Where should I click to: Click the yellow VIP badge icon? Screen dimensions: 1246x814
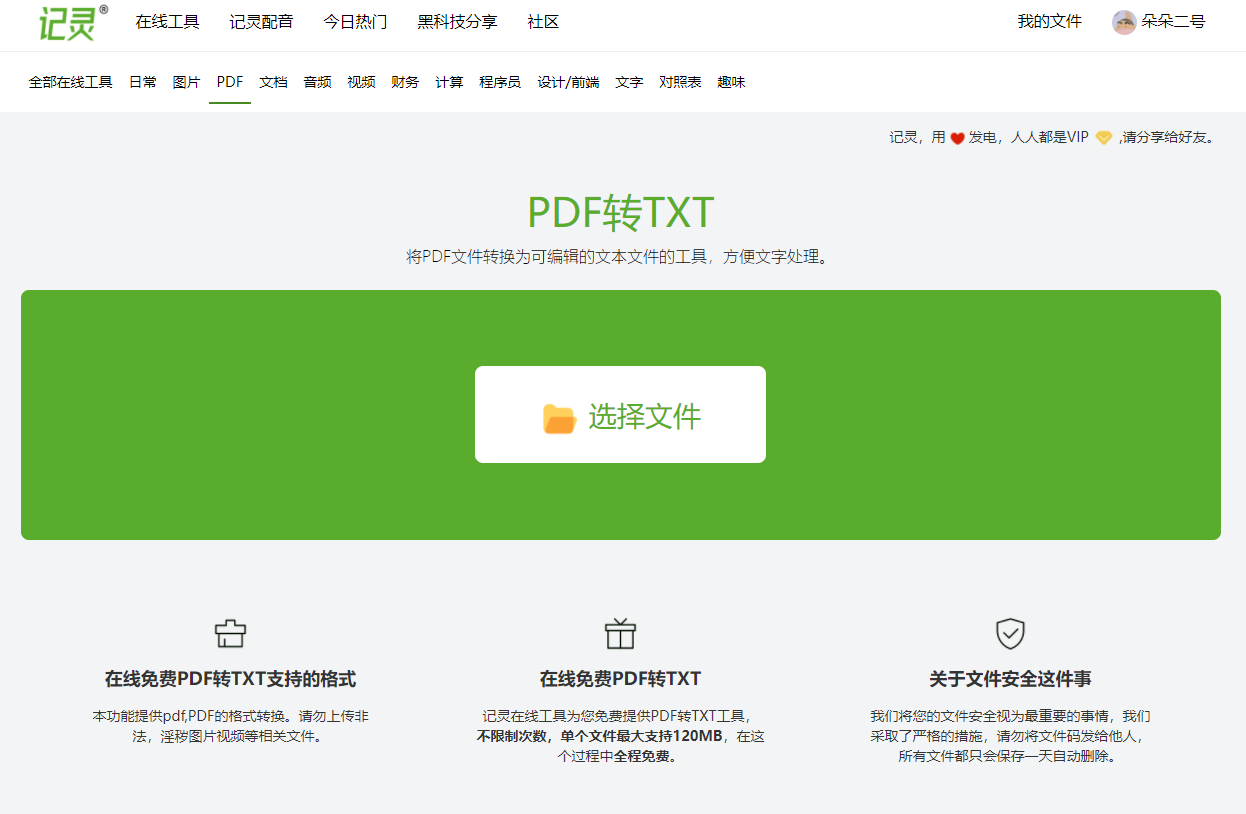(1103, 138)
